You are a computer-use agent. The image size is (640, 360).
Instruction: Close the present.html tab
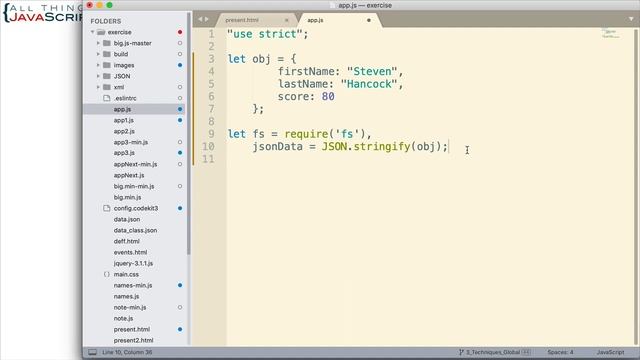(x=287, y=20)
